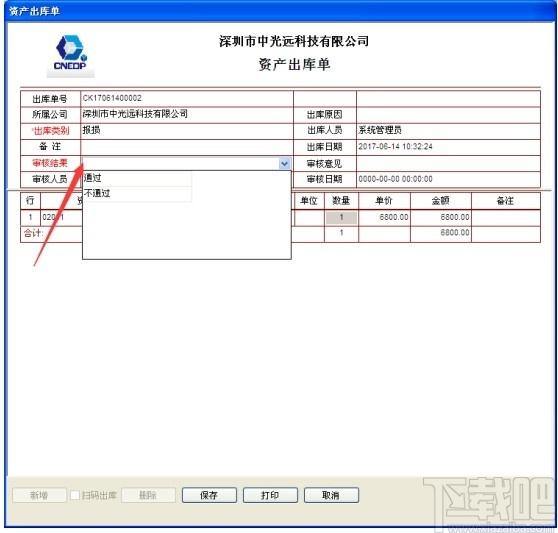
Task: Click the 打印 button
Action: [270, 495]
